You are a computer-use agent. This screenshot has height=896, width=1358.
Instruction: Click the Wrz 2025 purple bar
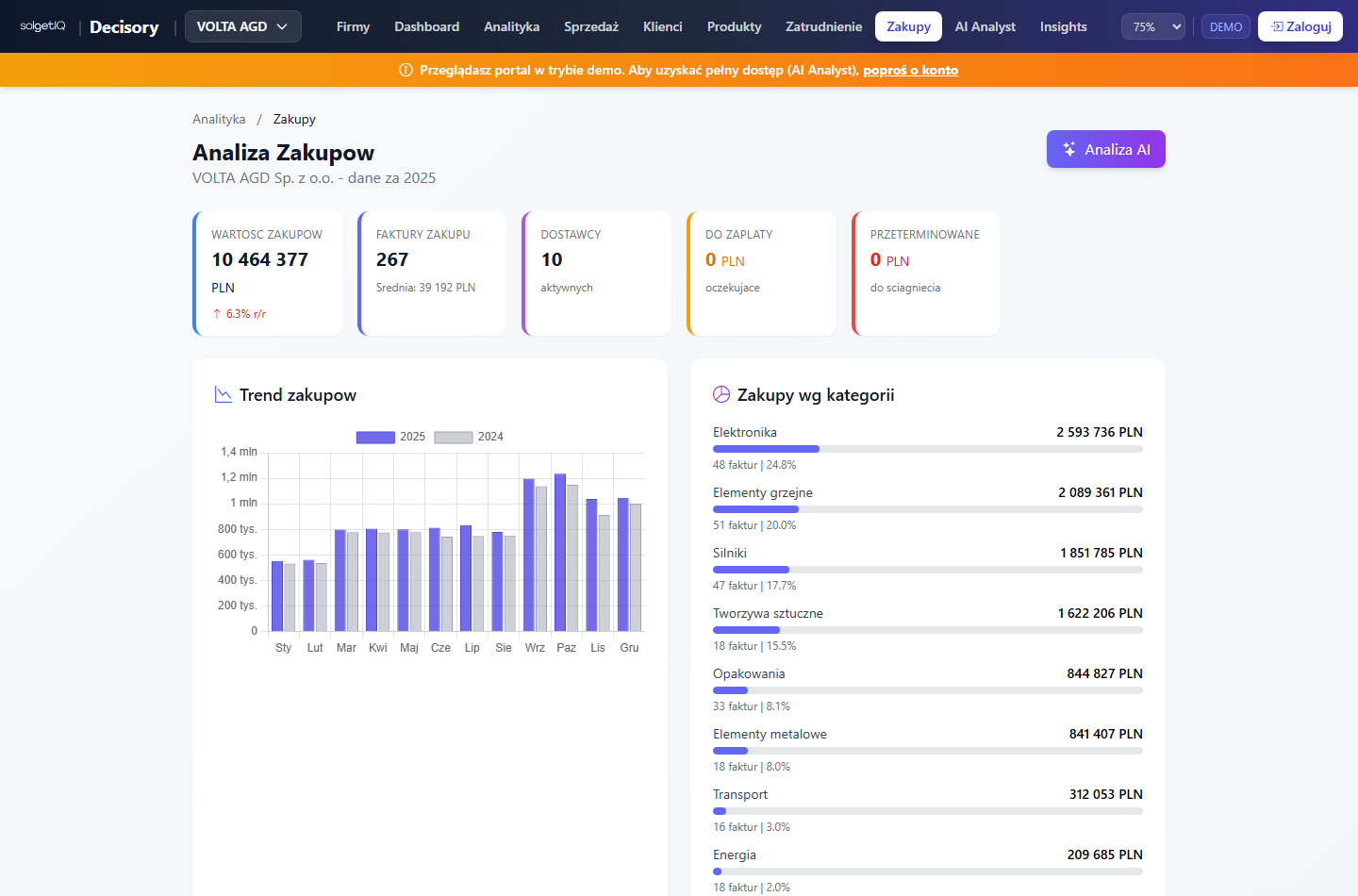click(529, 555)
